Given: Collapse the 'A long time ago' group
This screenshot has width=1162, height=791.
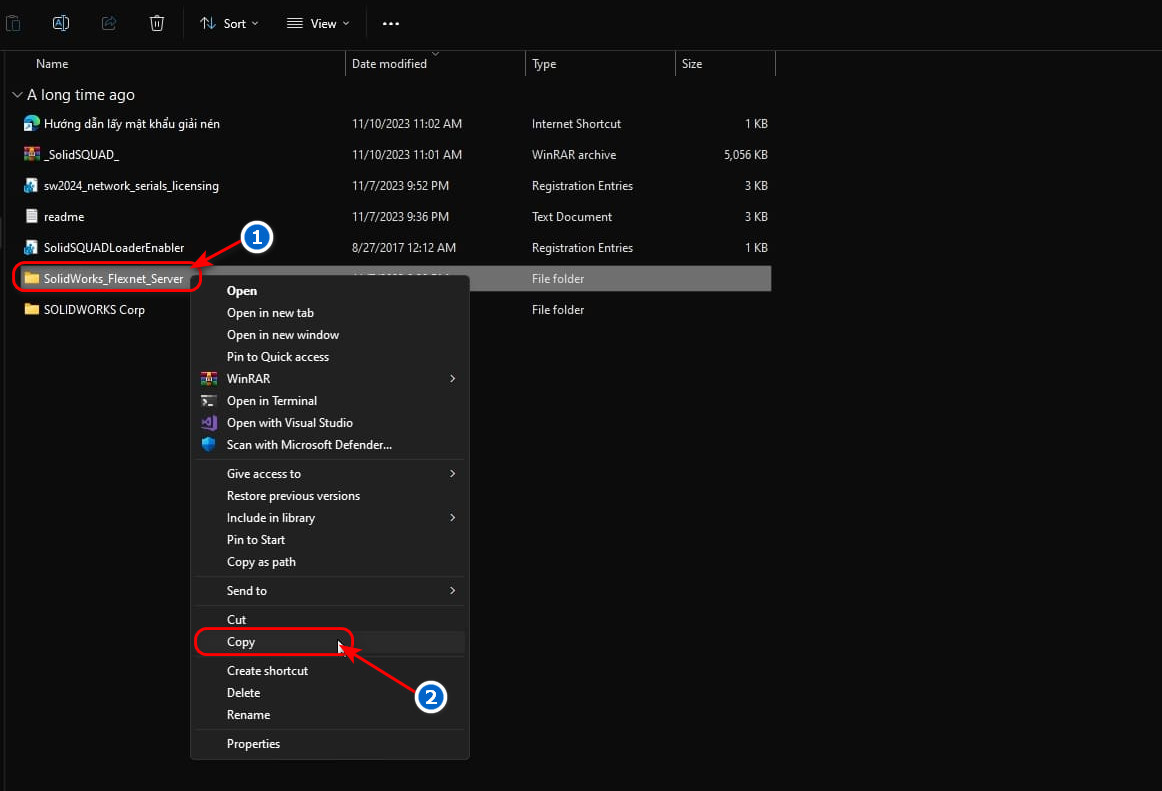Looking at the screenshot, I should 17,95.
